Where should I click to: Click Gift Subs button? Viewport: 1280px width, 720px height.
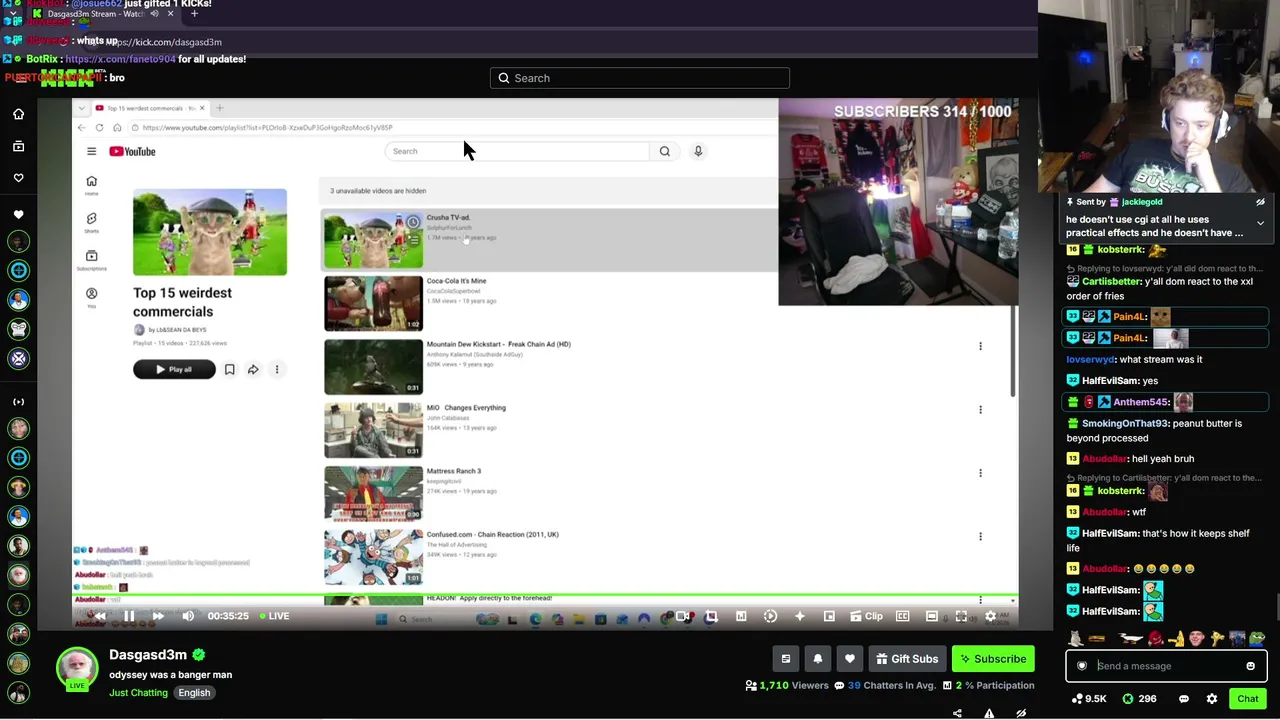coord(907,659)
